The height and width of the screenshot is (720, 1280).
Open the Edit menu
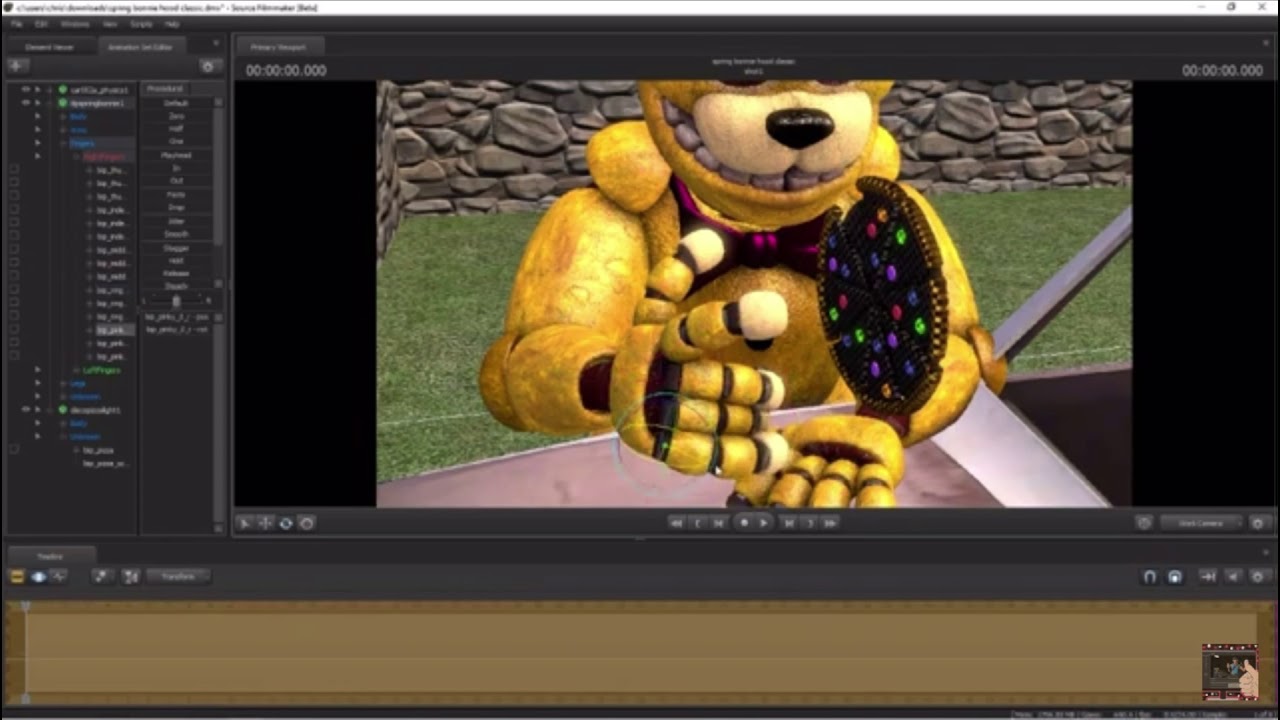tap(41, 23)
